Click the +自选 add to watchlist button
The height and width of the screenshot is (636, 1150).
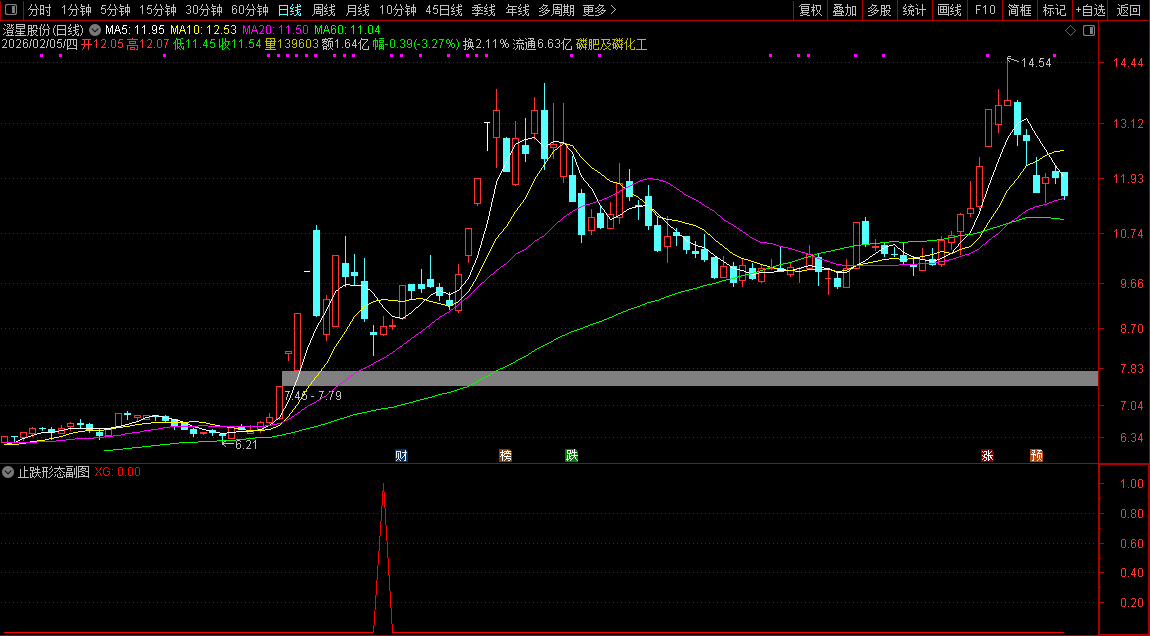[x=1090, y=10]
